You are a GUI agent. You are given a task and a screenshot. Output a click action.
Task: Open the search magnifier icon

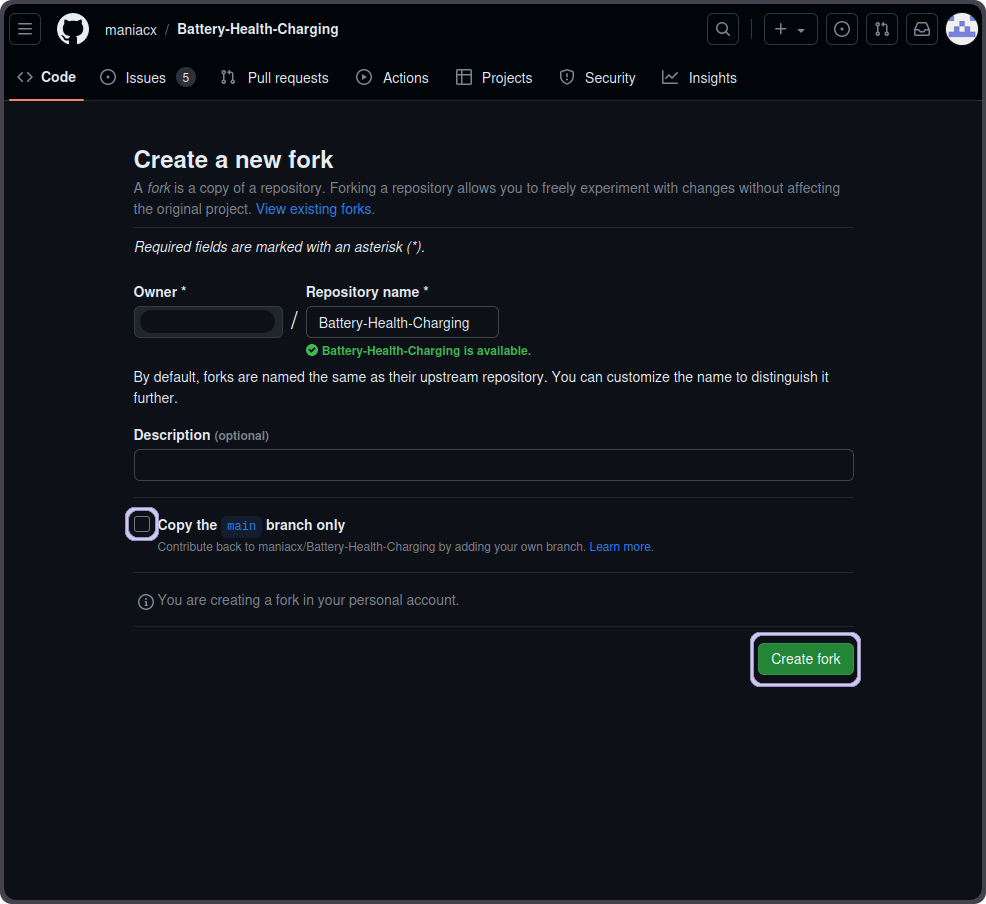pyautogui.click(x=723, y=29)
